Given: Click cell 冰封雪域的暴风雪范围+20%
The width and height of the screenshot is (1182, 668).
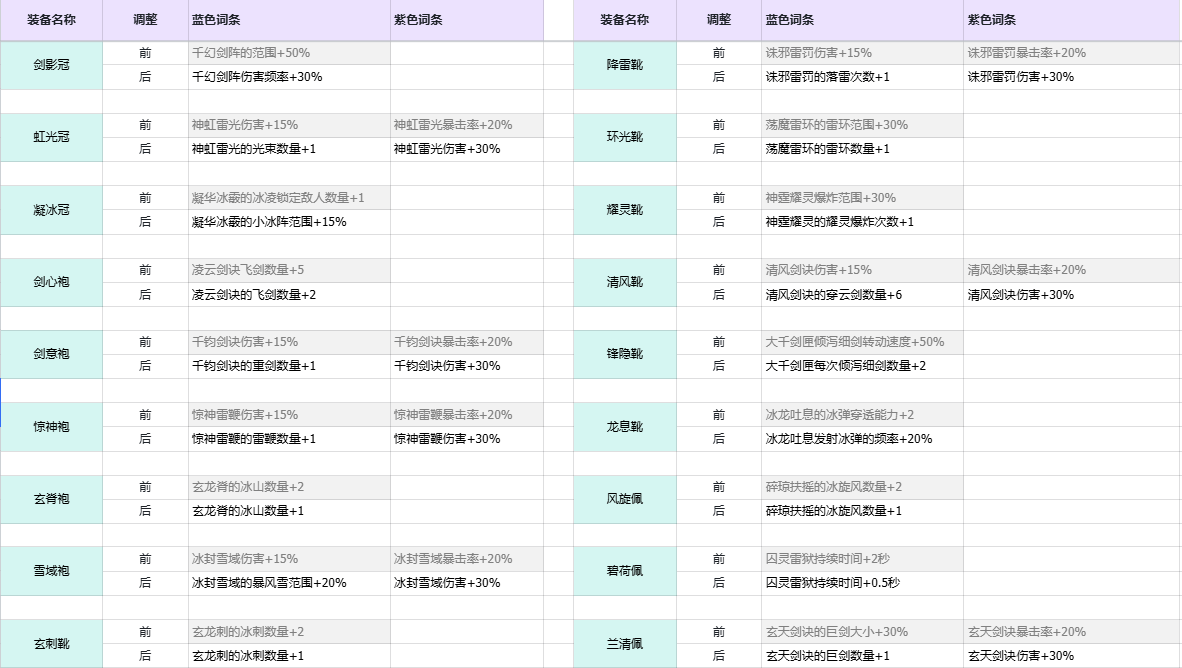Looking at the screenshot, I should (289, 583).
